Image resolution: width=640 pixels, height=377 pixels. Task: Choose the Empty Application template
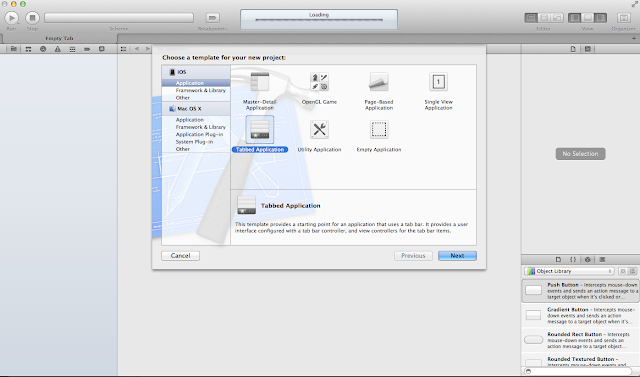(379, 136)
